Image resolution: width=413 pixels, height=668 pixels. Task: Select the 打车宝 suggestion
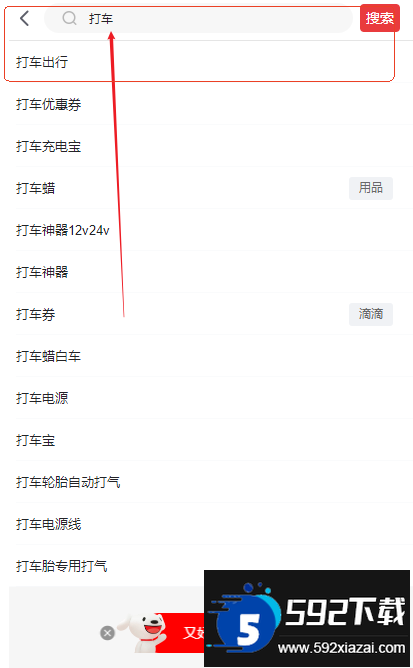click(x=207, y=440)
